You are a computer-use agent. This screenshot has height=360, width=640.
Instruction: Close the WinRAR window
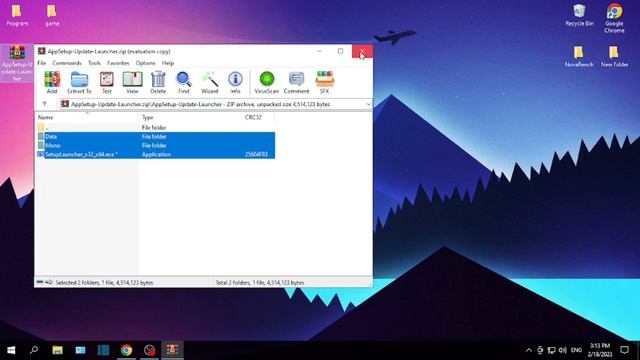pos(362,51)
